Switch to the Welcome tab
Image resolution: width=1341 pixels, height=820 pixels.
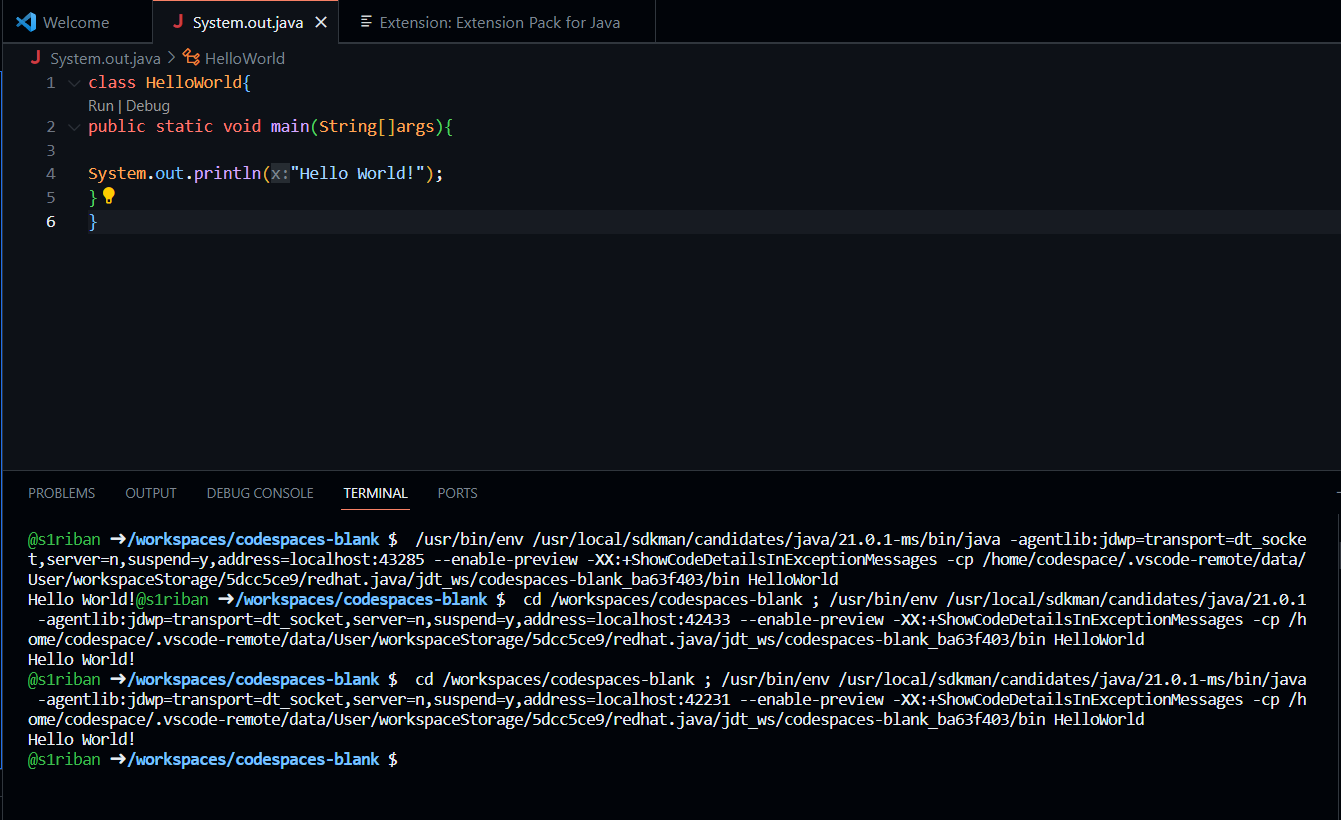coord(76,22)
